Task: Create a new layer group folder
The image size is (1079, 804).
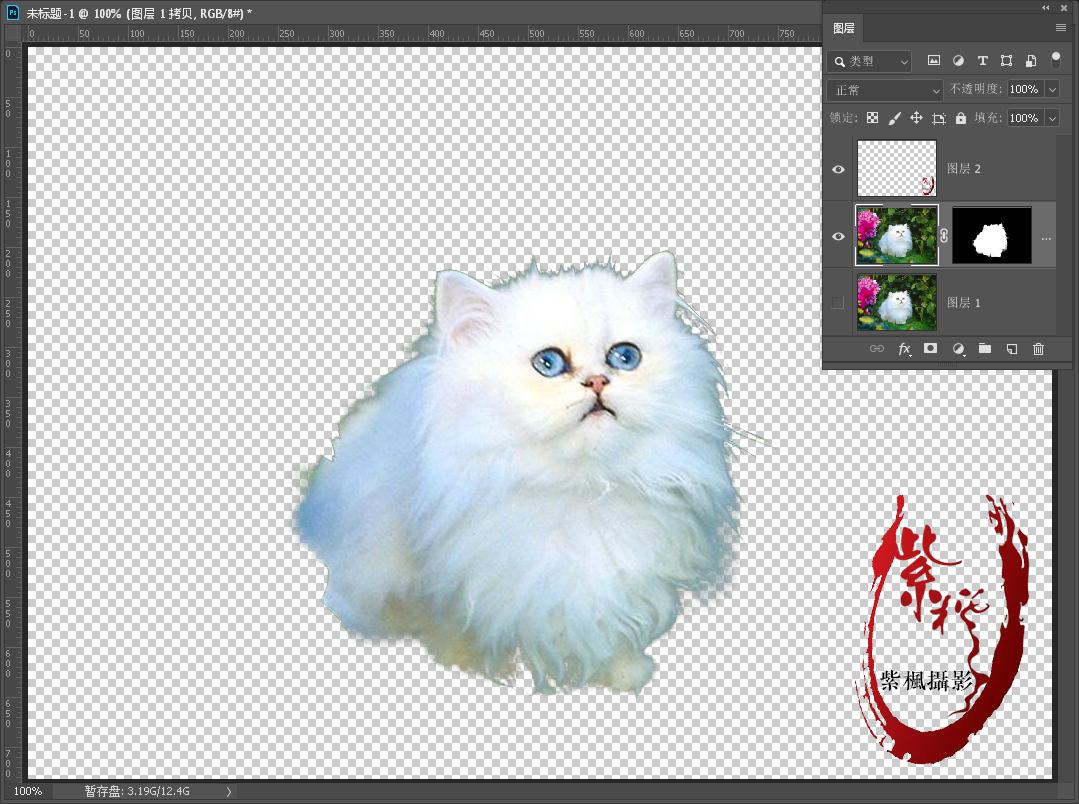Action: point(985,349)
